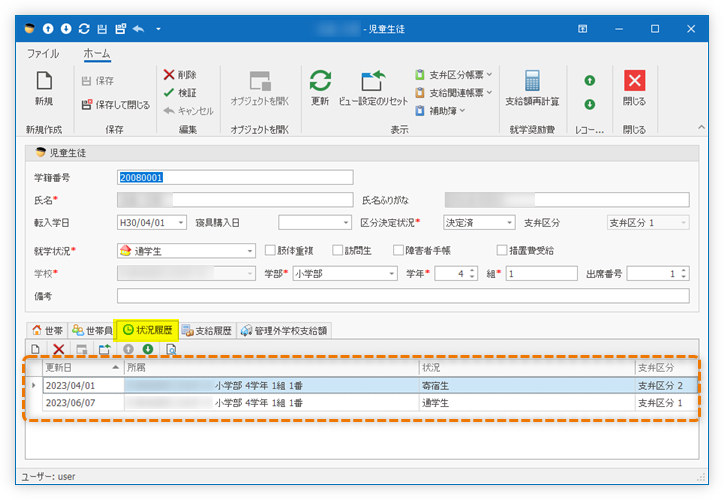Open 区分決定状況 dropdown
Viewport: 724px width, 500px height.
509,223
